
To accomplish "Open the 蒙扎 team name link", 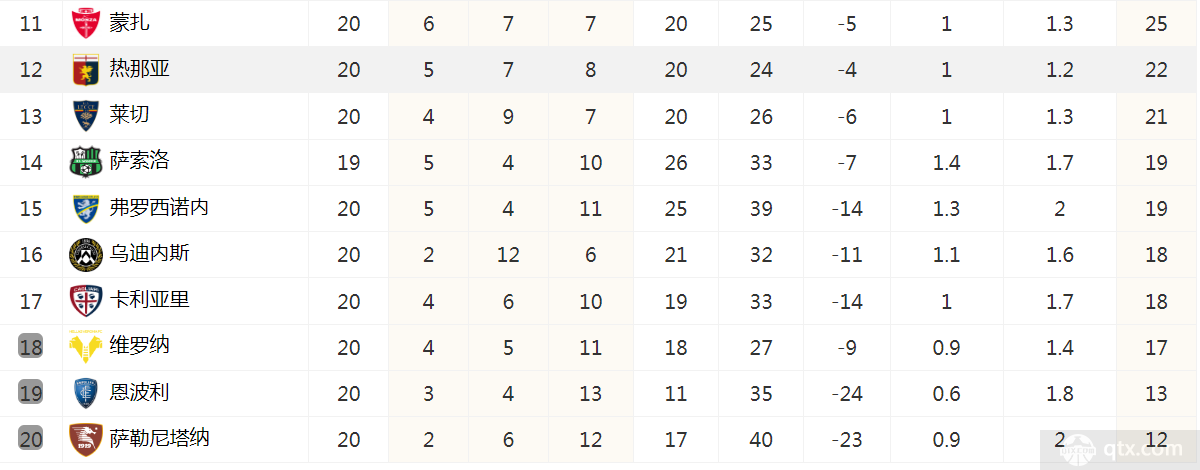I will coord(130,23).
